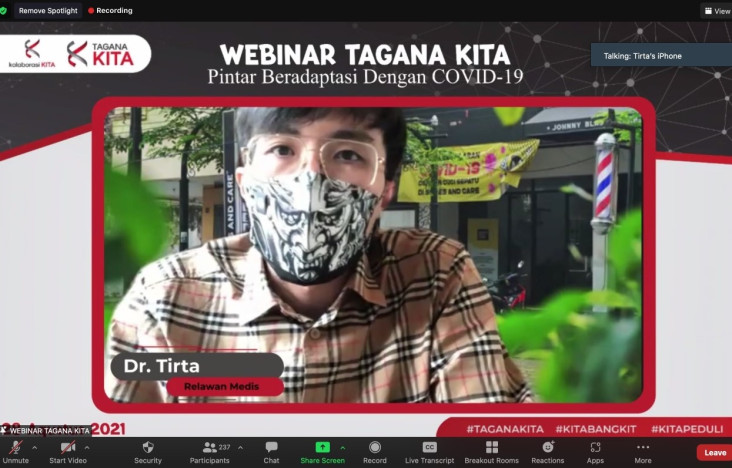Open Breakout Rooms
Image resolution: width=732 pixels, height=468 pixels.
pos(492,452)
